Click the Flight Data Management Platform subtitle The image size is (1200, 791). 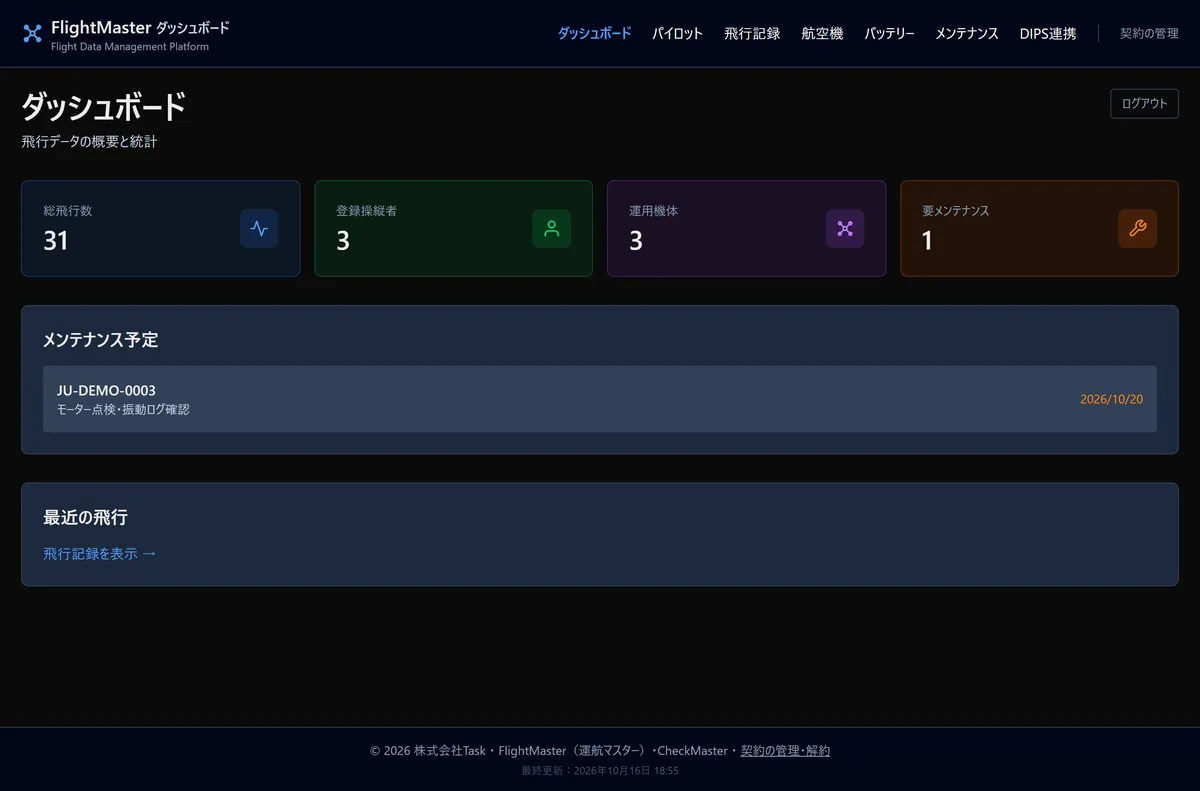(x=130, y=47)
